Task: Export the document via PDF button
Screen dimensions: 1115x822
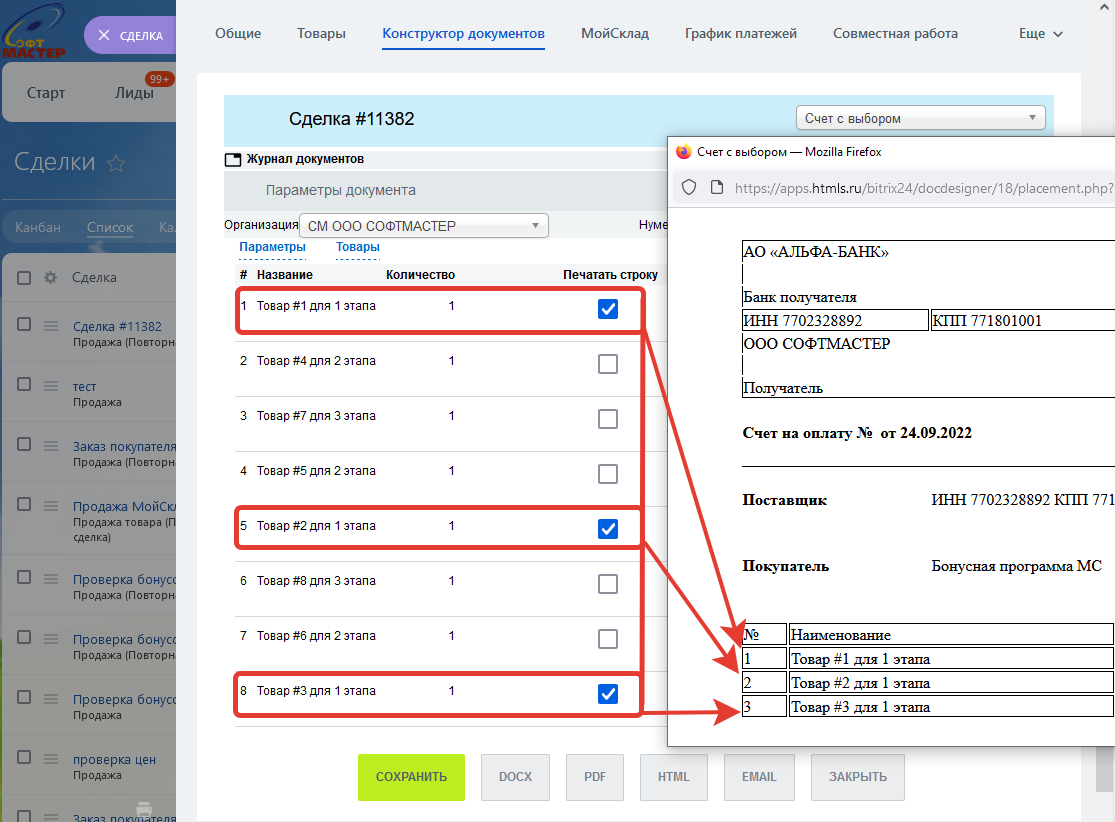Action: (x=595, y=777)
